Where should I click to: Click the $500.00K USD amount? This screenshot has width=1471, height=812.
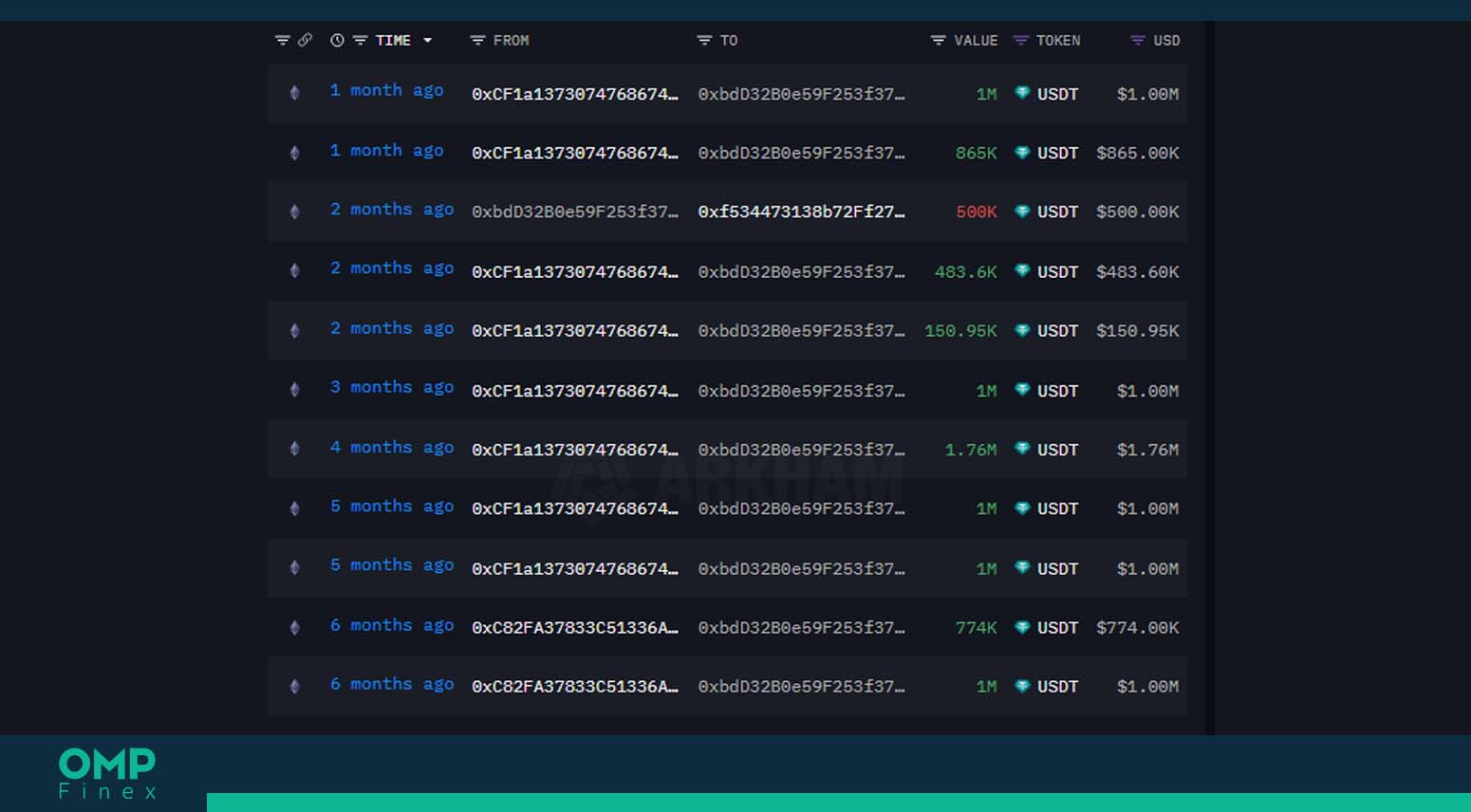[1138, 212]
